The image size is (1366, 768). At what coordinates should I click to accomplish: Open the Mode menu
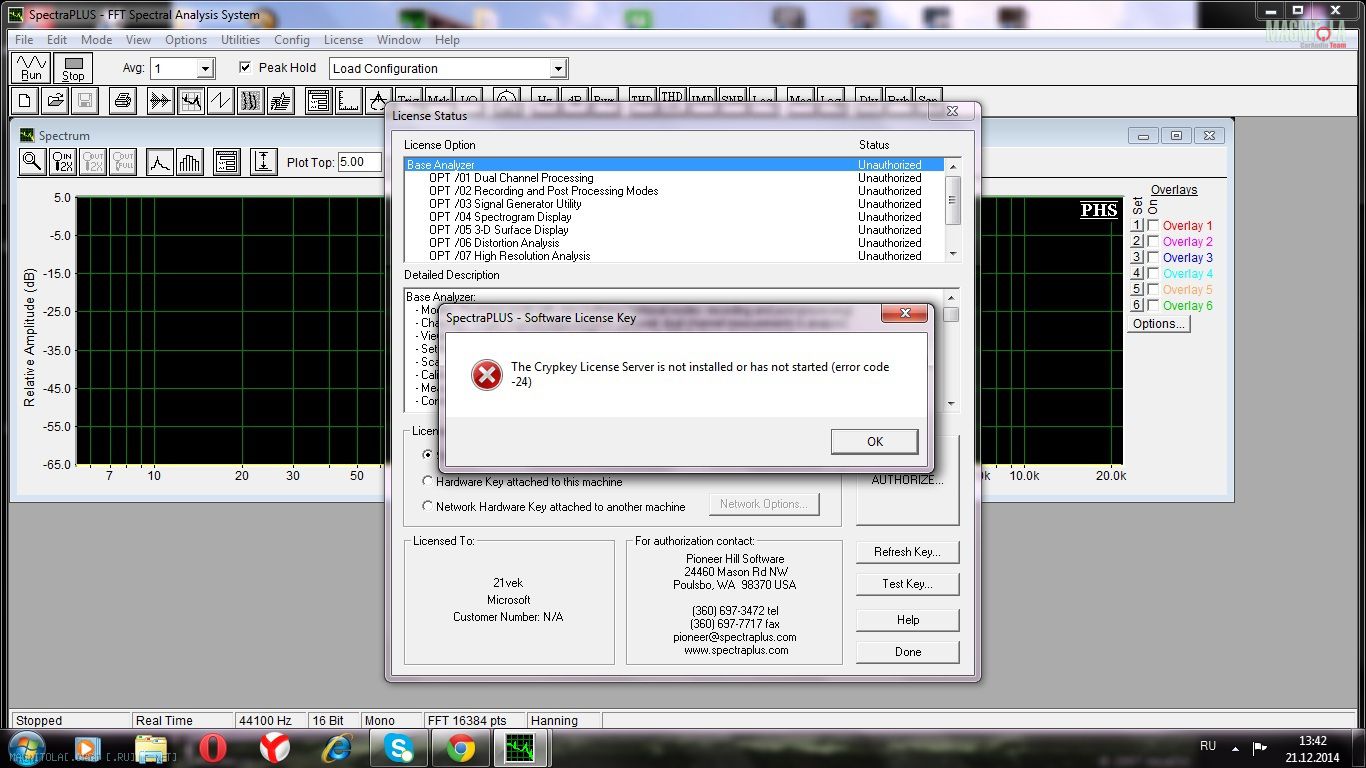point(96,40)
